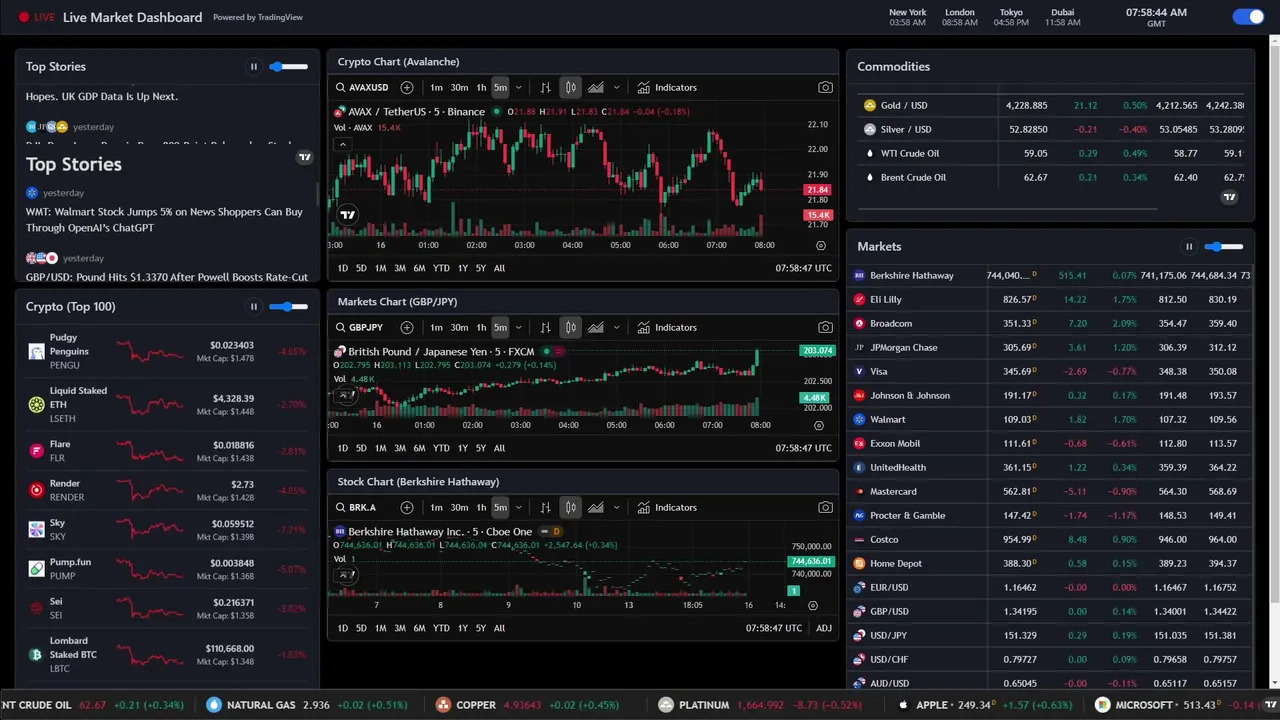Toggle the Markets panel switch

coord(1224,247)
